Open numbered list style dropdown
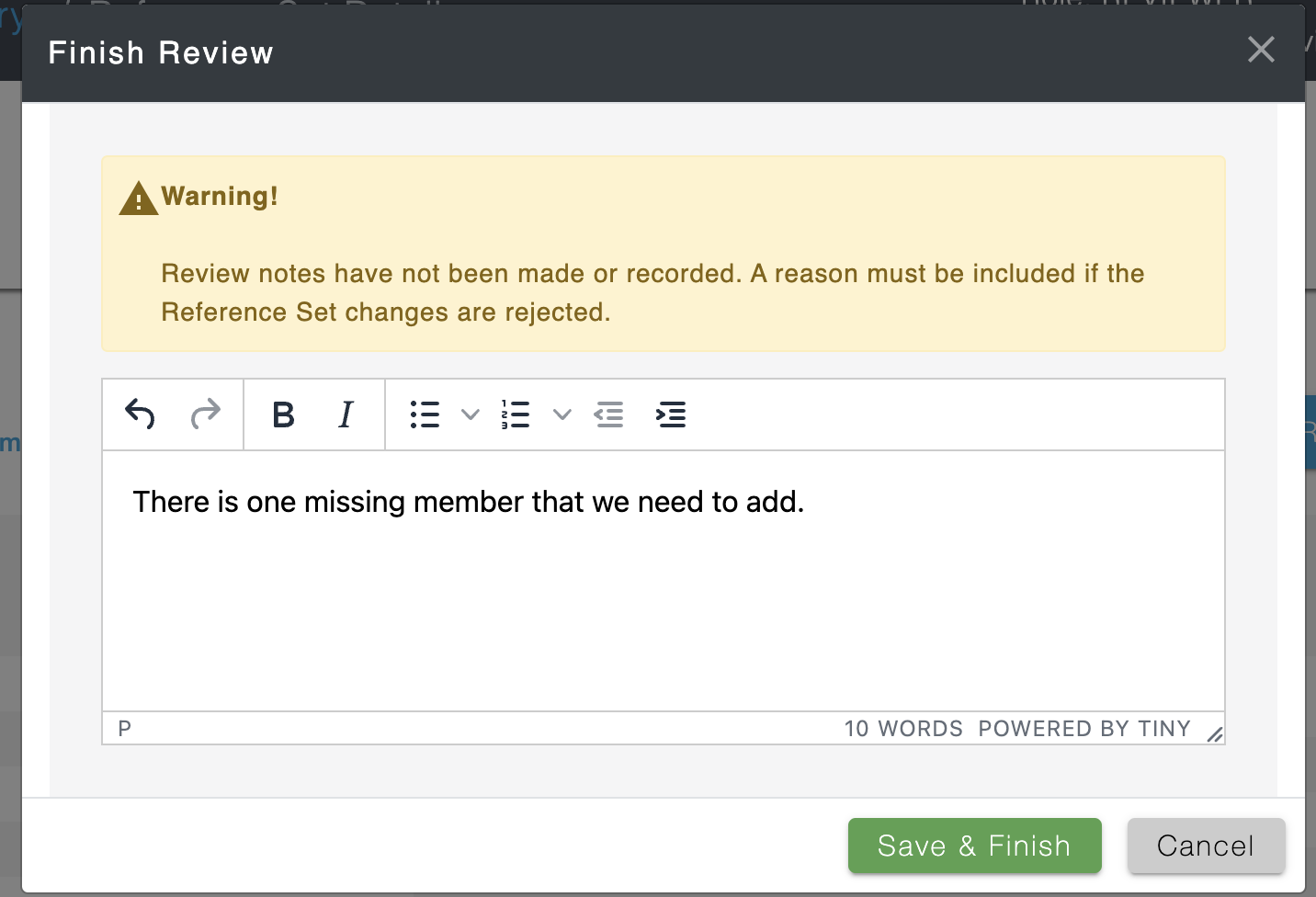1316x897 pixels. (562, 414)
